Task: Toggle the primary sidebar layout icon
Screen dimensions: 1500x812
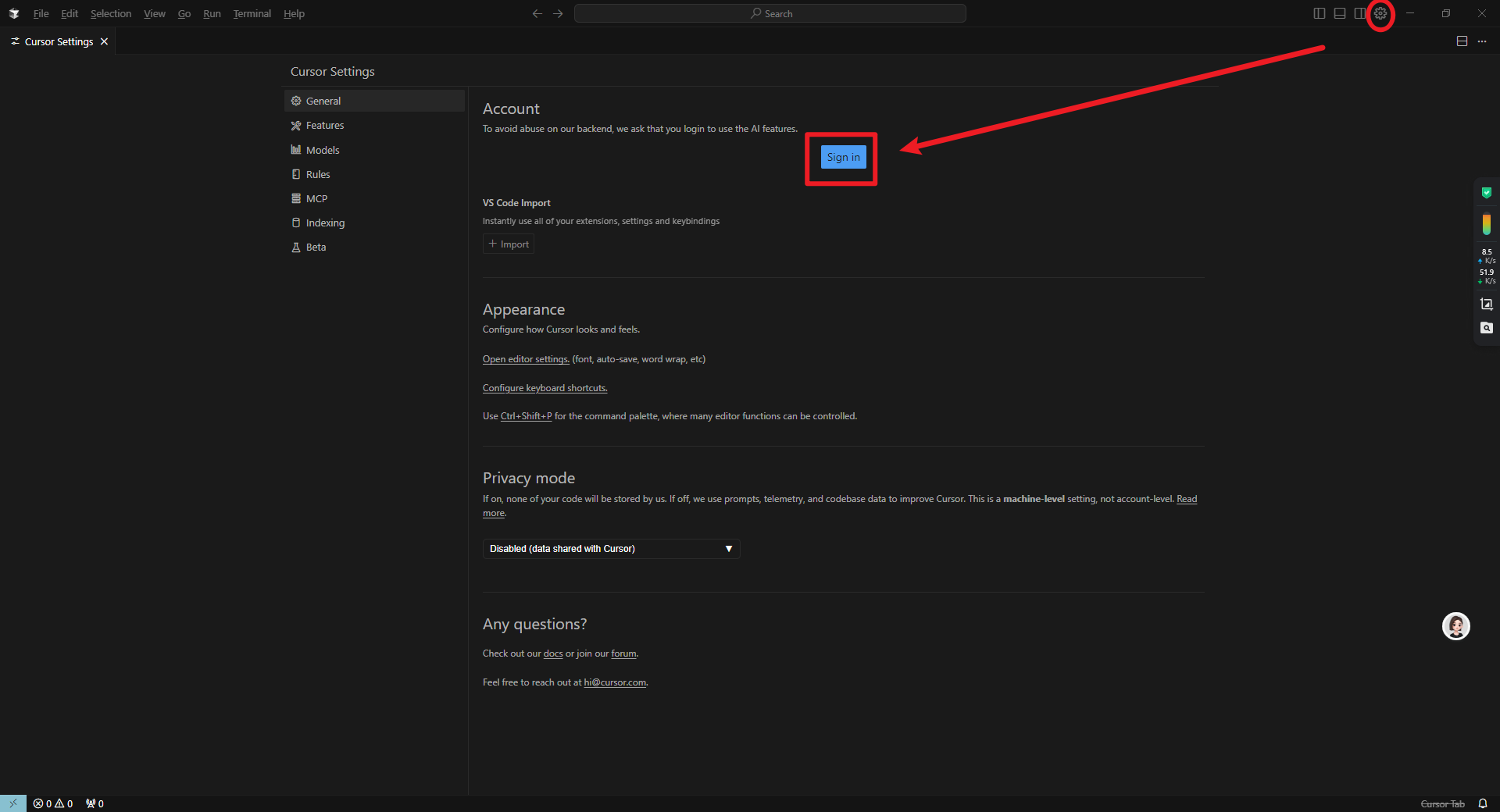Action: click(x=1320, y=13)
